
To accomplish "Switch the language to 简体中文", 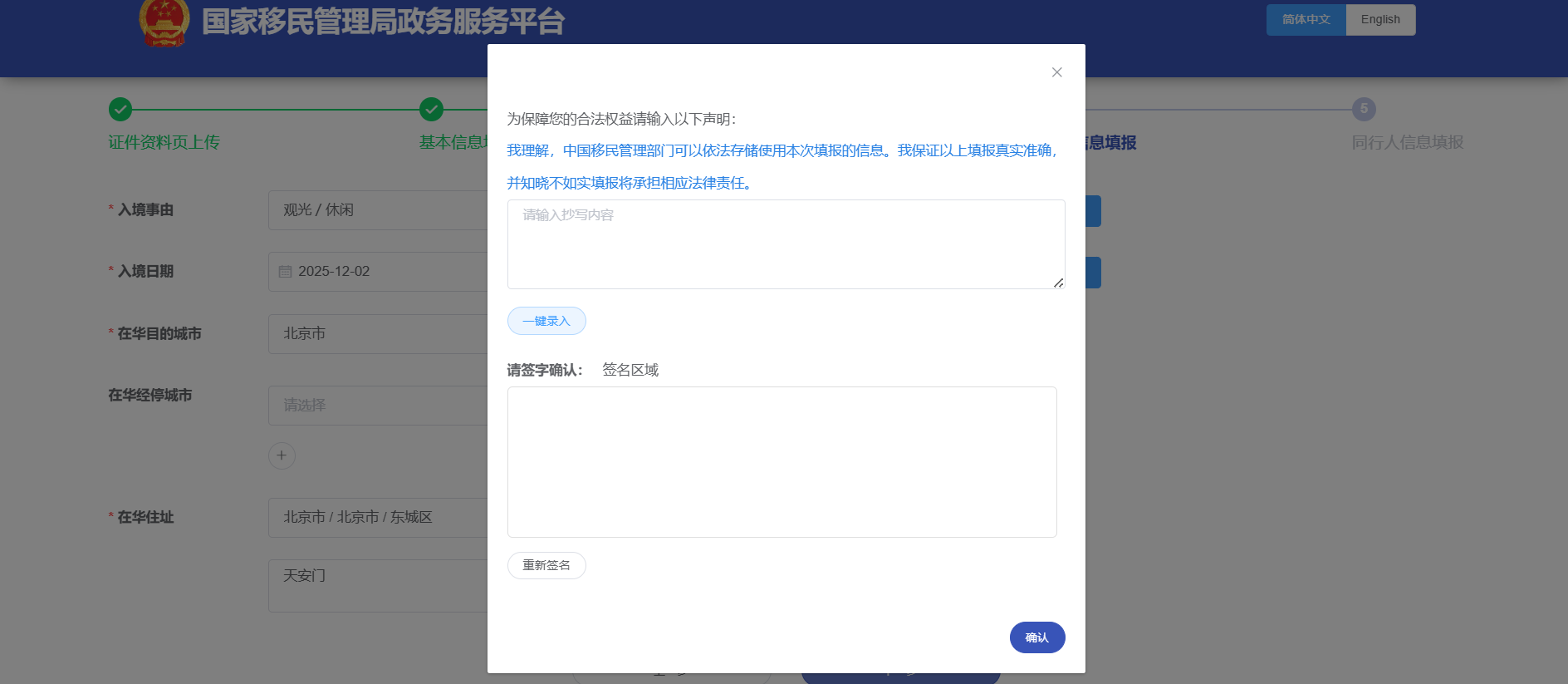I will [x=1306, y=19].
